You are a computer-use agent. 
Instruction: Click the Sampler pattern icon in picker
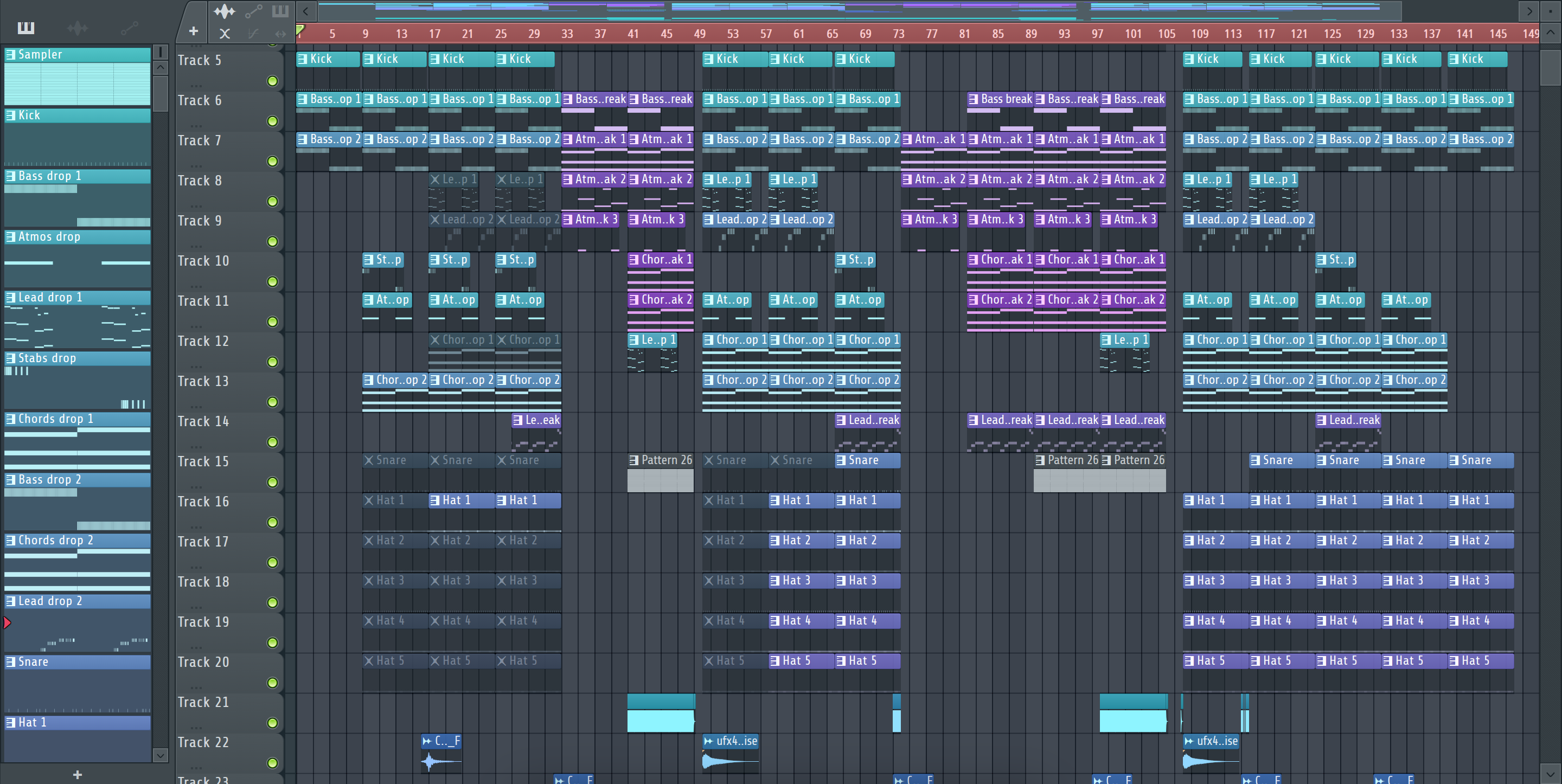(x=10, y=55)
